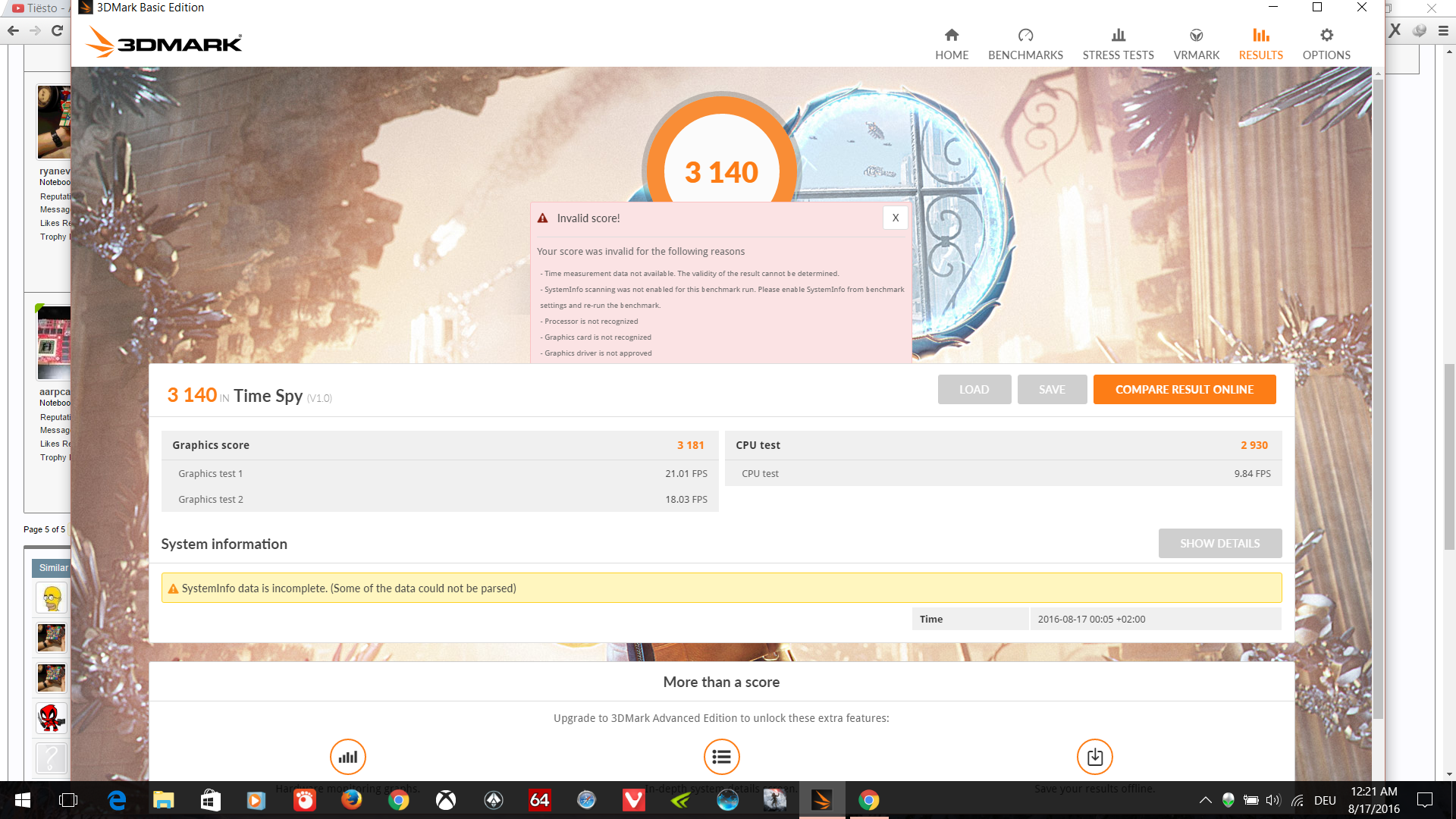Open the HOME tab in 3DMark

point(952,44)
